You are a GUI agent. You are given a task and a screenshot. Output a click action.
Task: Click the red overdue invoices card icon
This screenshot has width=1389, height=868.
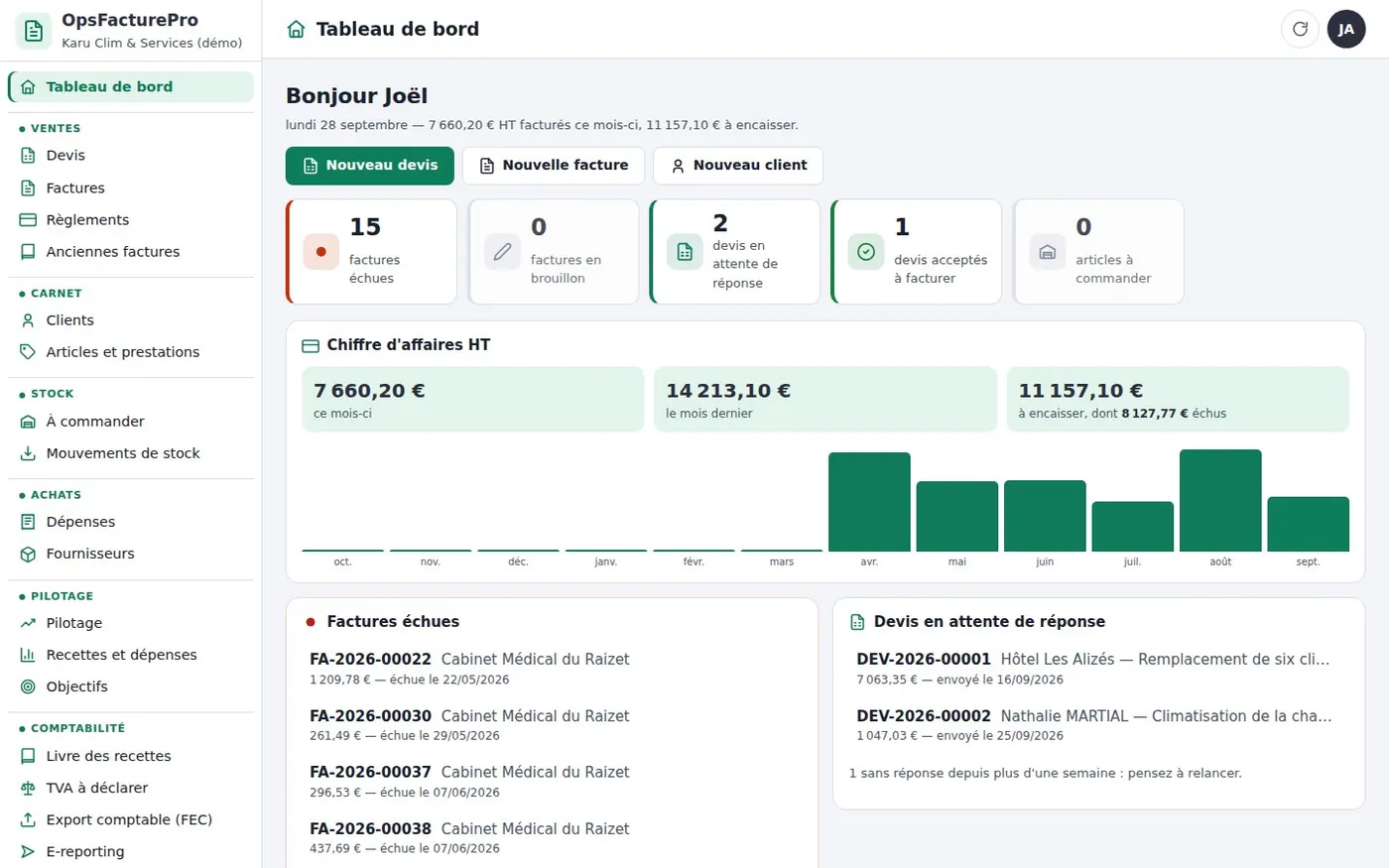(320, 252)
